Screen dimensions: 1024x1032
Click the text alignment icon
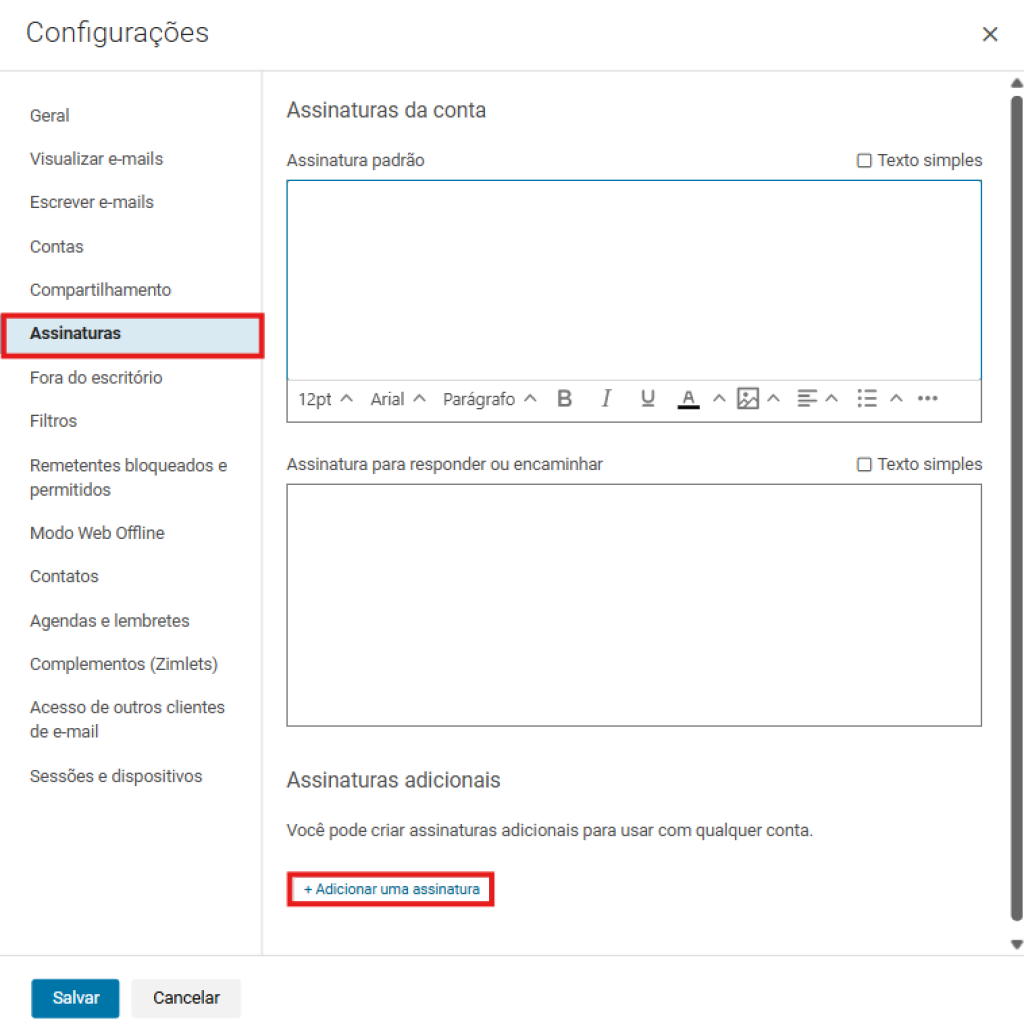[807, 399]
